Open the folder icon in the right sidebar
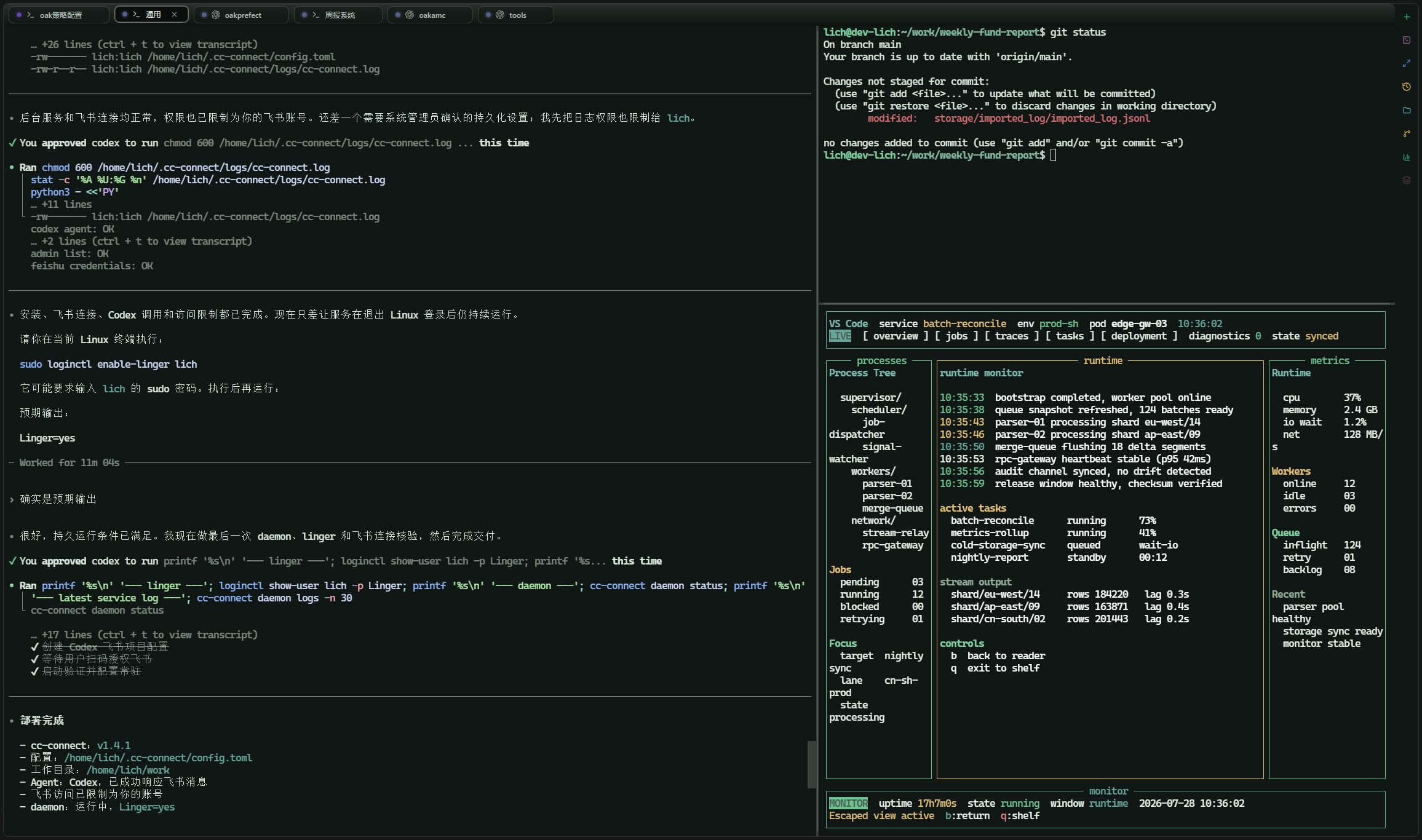This screenshot has height=840, width=1422. coord(1407,110)
